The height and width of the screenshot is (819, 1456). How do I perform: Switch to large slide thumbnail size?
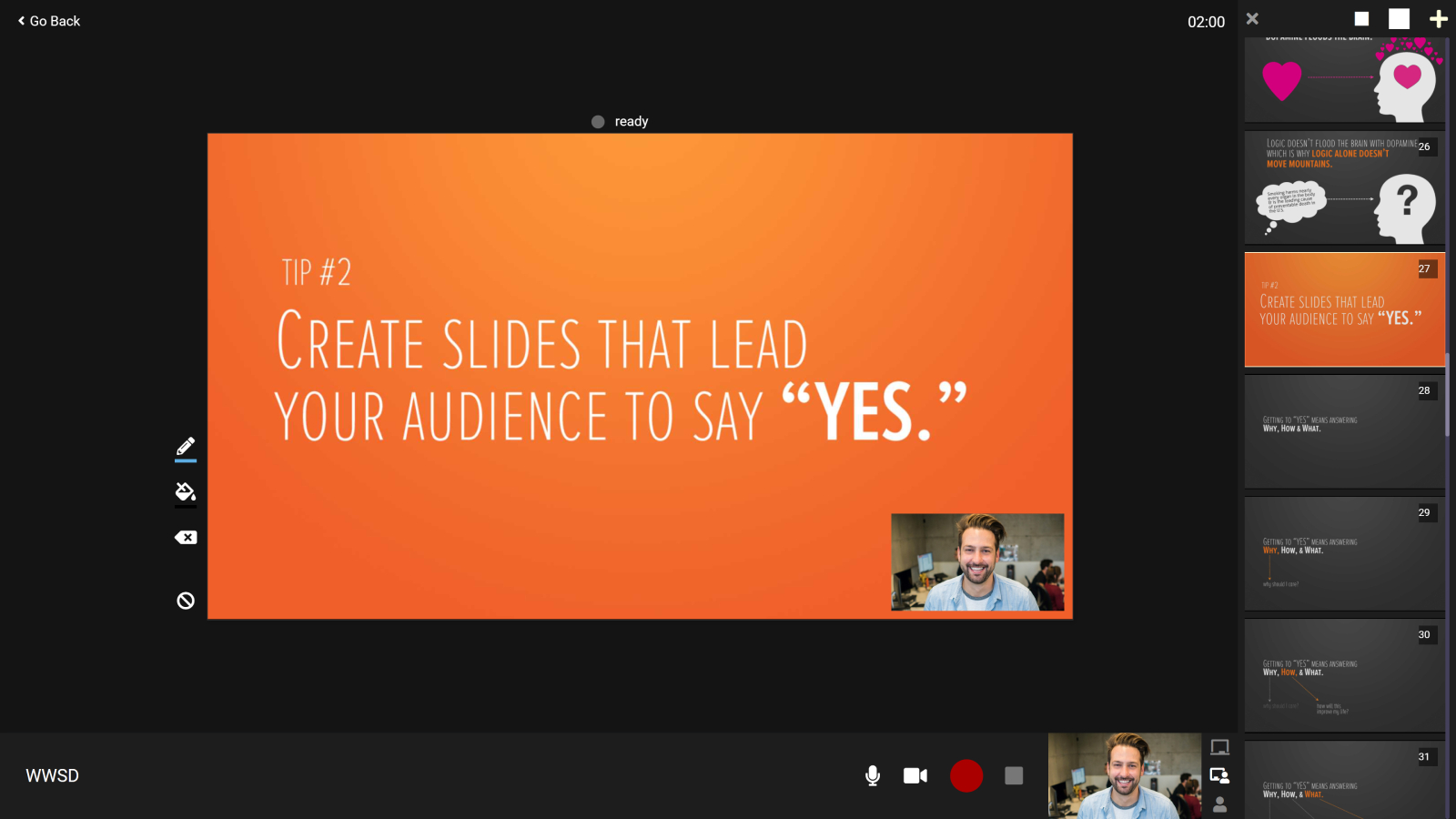[x=1399, y=18]
